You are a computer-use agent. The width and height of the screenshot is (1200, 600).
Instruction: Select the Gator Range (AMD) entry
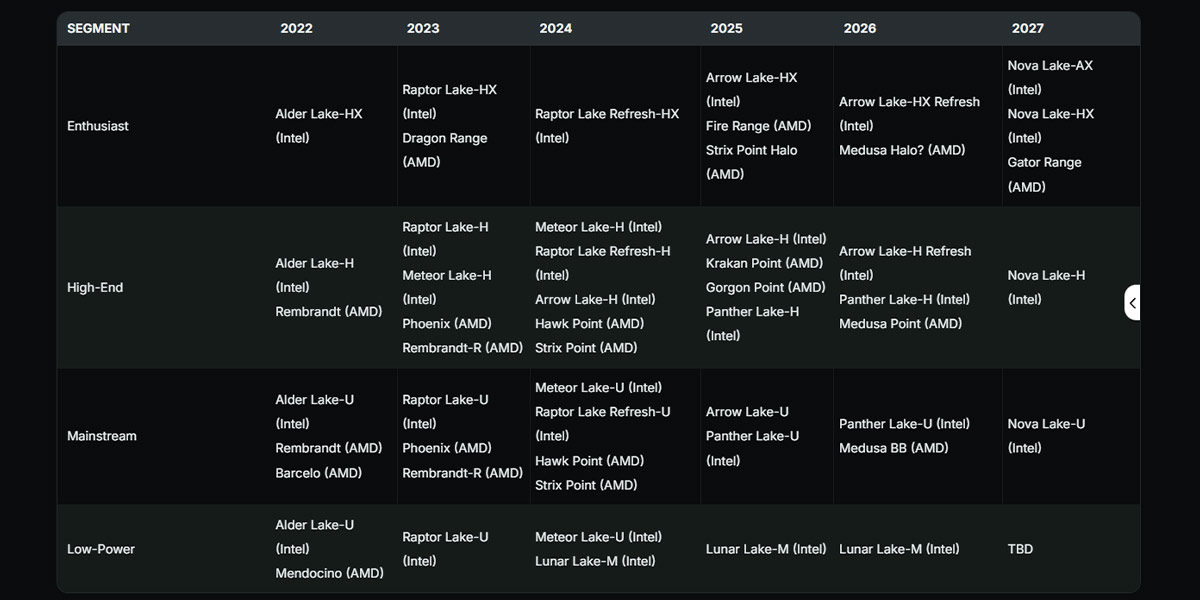(x=1045, y=174)
